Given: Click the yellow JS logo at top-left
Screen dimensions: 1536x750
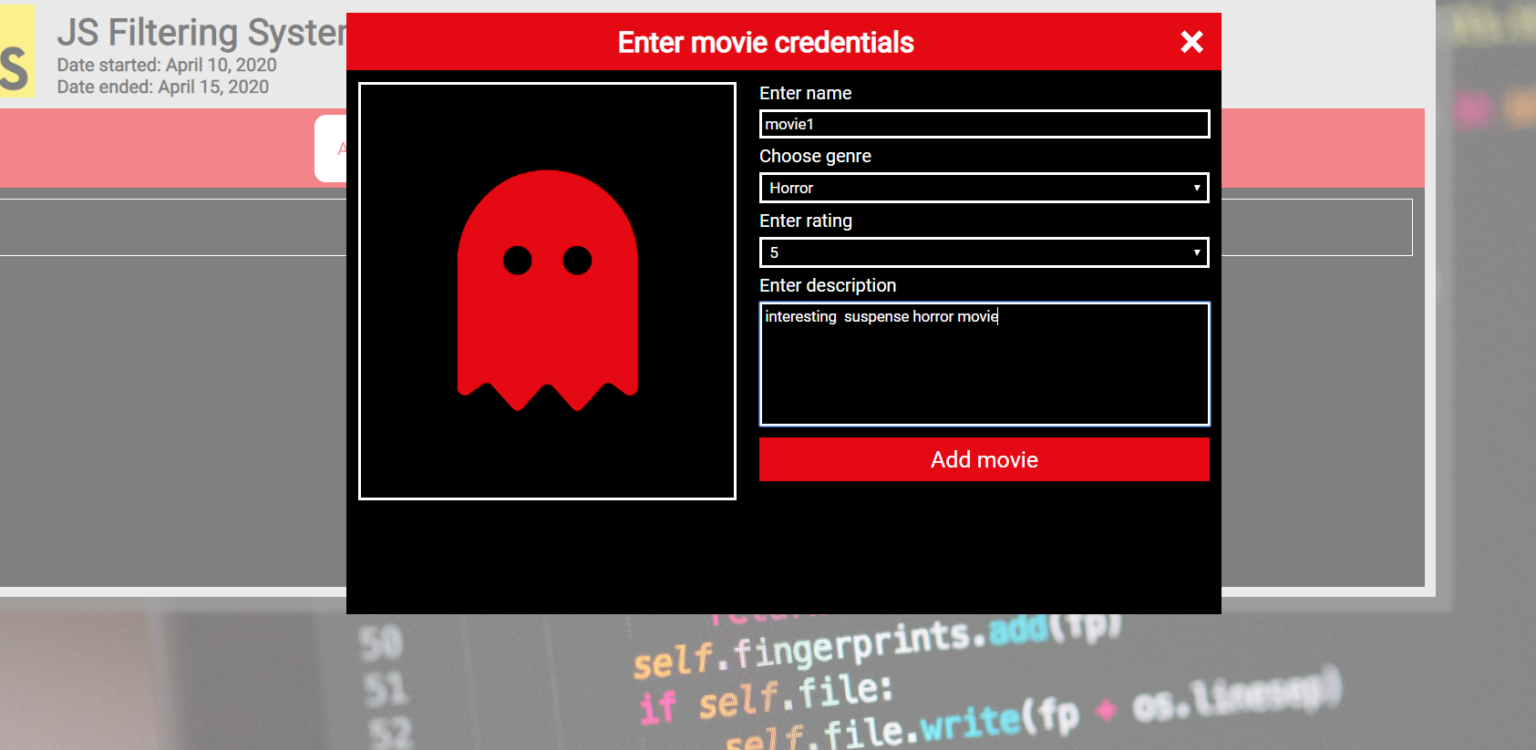Looking at the screenshot, I should pos(17,52).
